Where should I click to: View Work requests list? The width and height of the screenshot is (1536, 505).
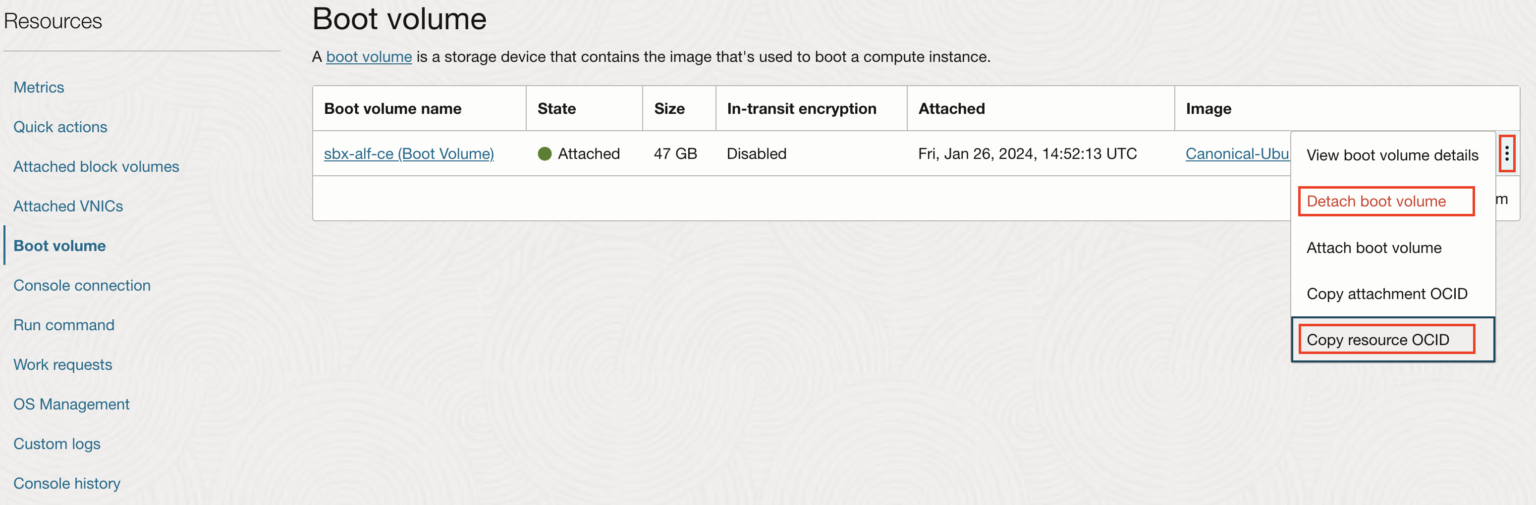[63, 365]
